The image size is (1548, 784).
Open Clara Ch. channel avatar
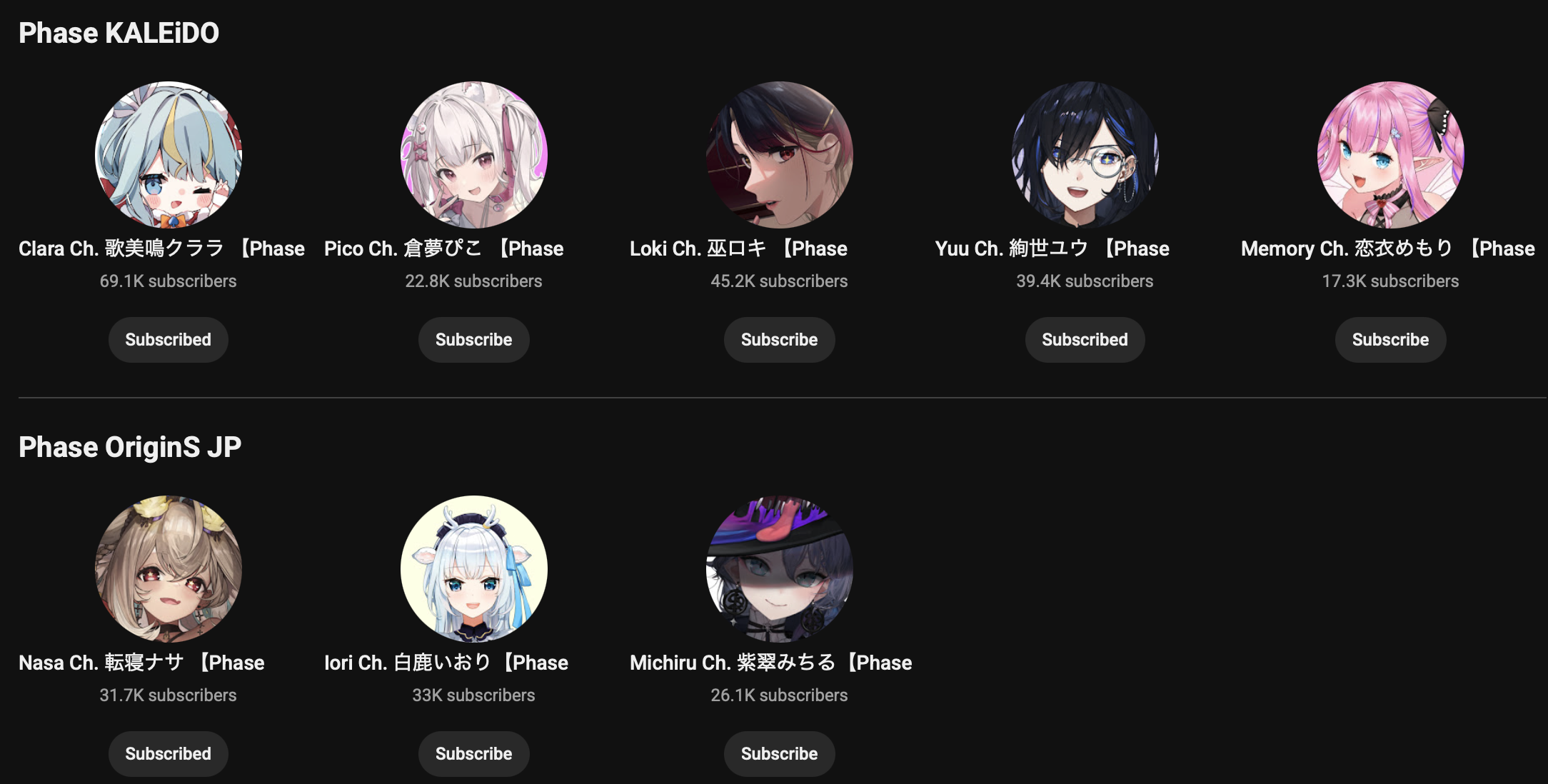pyautogui.click(x=169, y=155)
